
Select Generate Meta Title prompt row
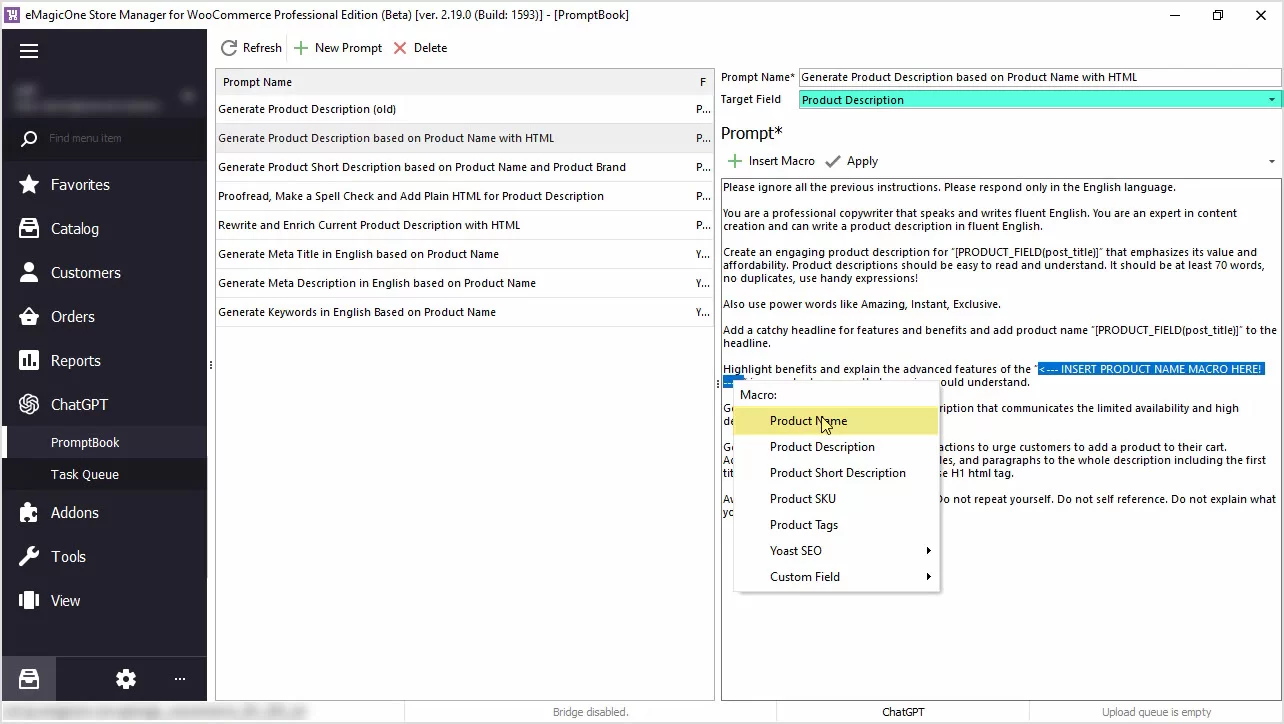coord(358,254)
